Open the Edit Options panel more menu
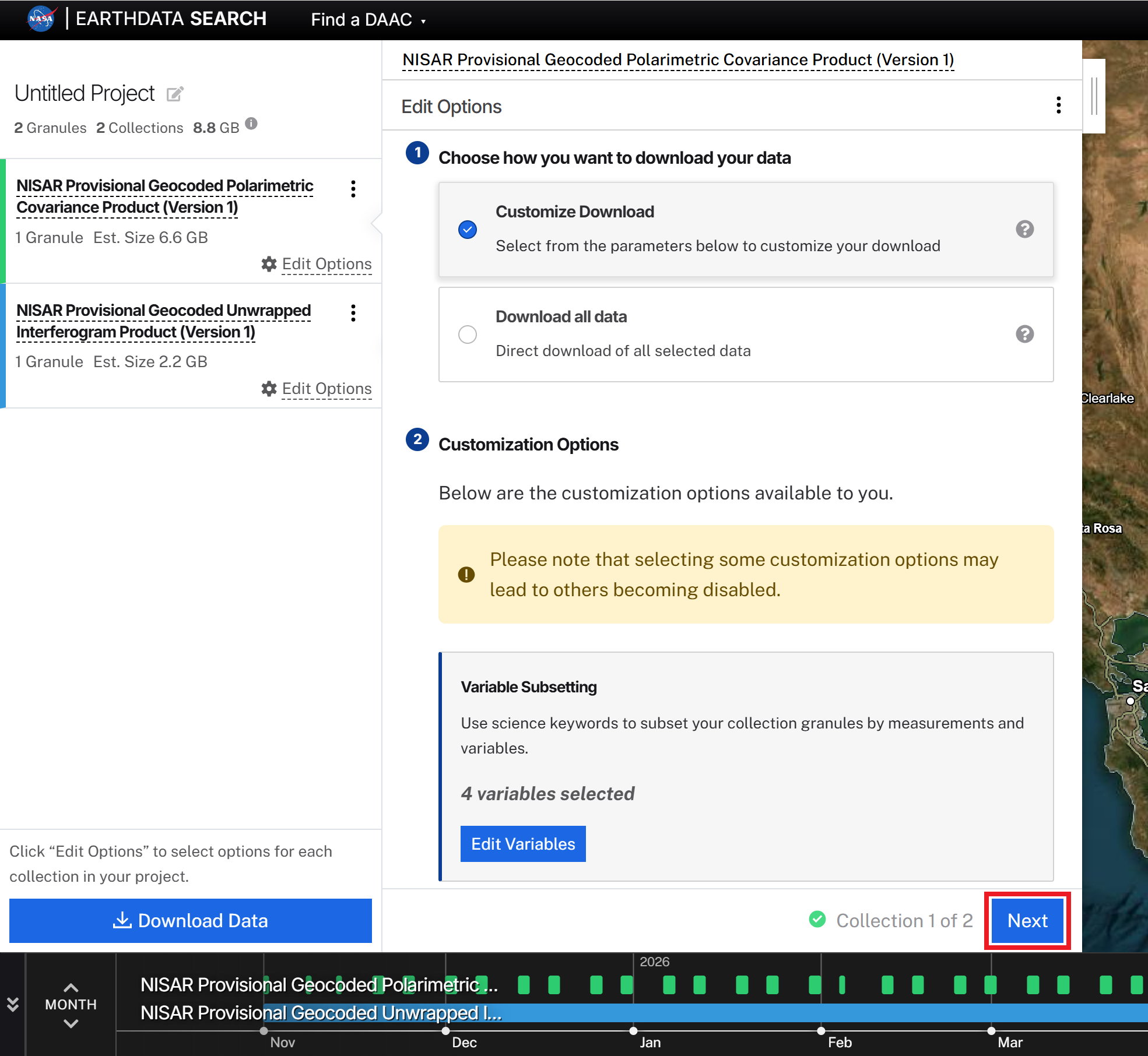 click(1059, 105)
